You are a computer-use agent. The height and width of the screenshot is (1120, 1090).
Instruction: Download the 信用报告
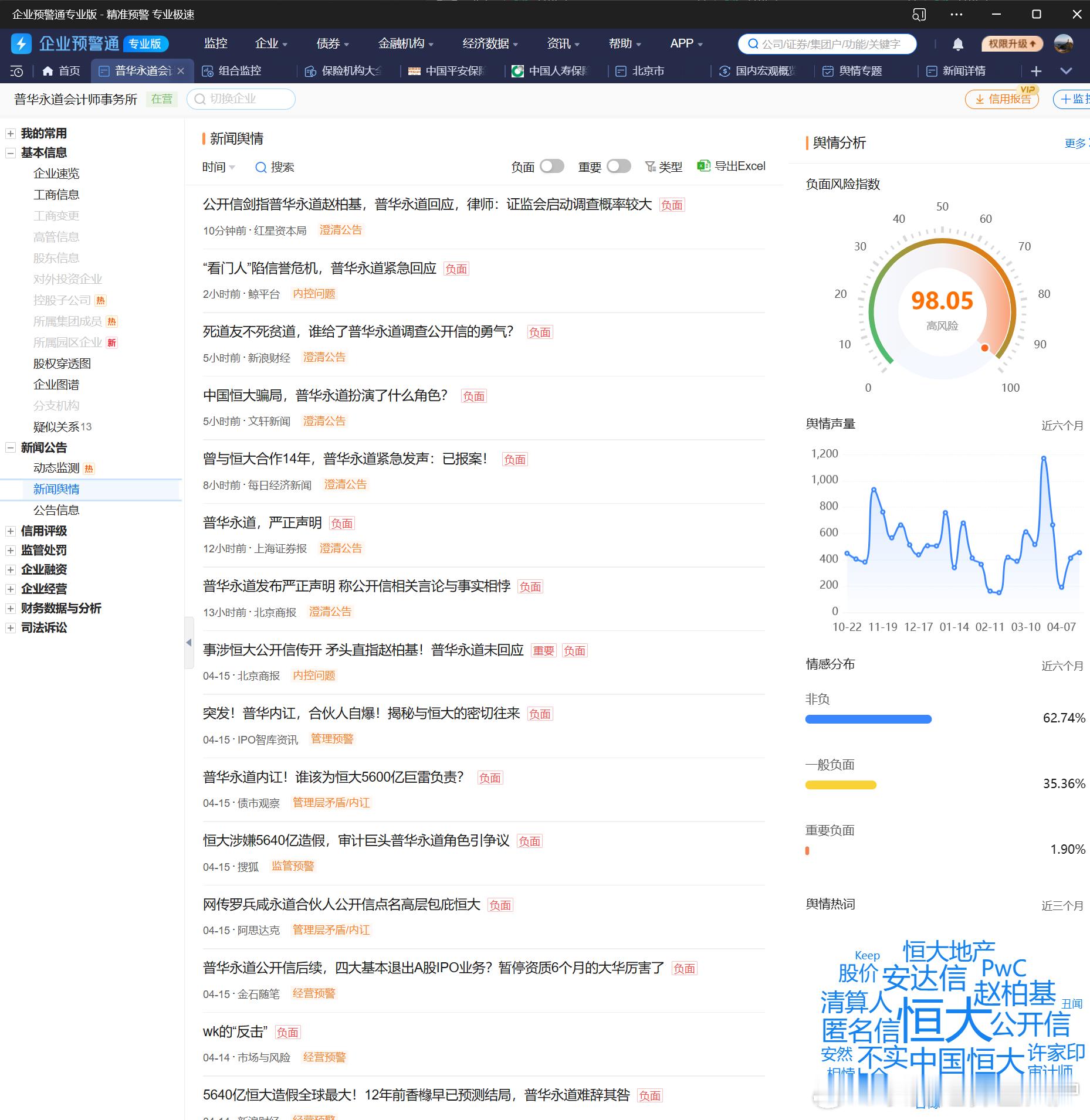point(1003,99)
